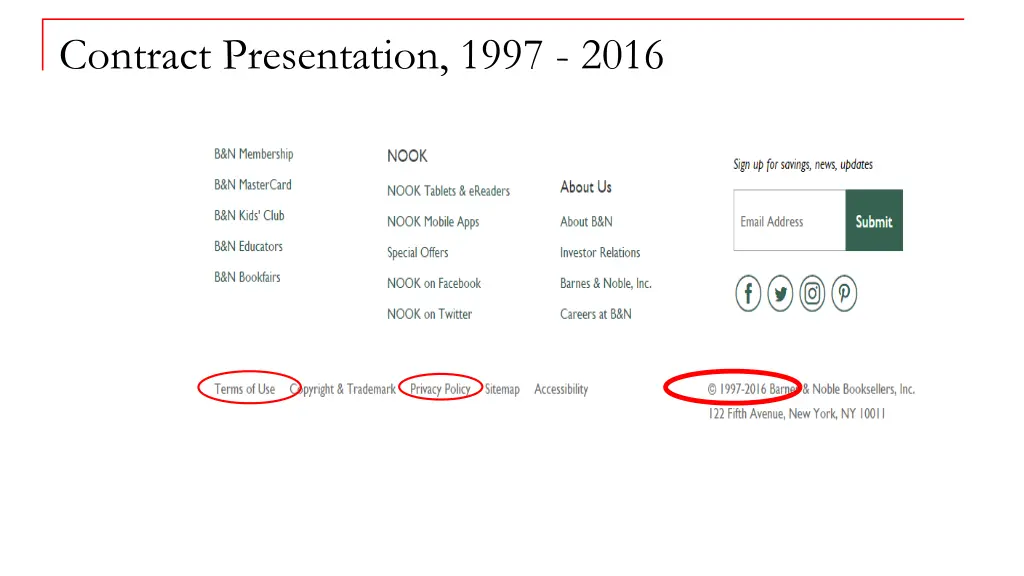
Task: Open Careers at B&N link
Action: (596, 314)
